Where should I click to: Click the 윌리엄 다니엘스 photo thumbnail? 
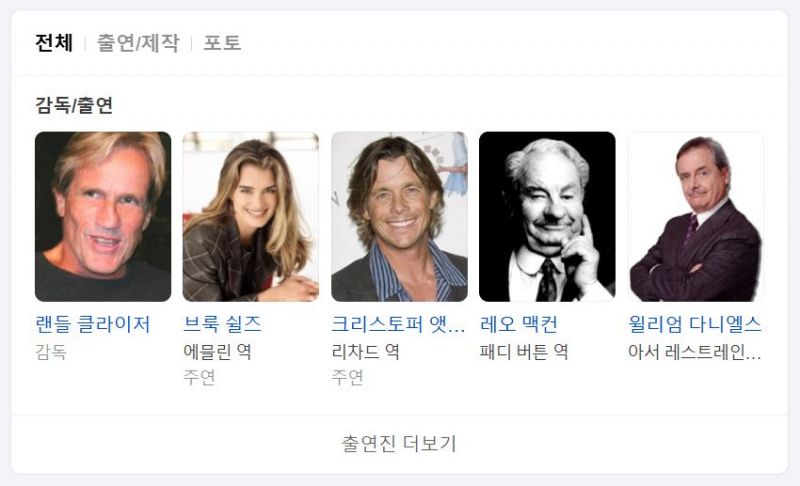696,217
